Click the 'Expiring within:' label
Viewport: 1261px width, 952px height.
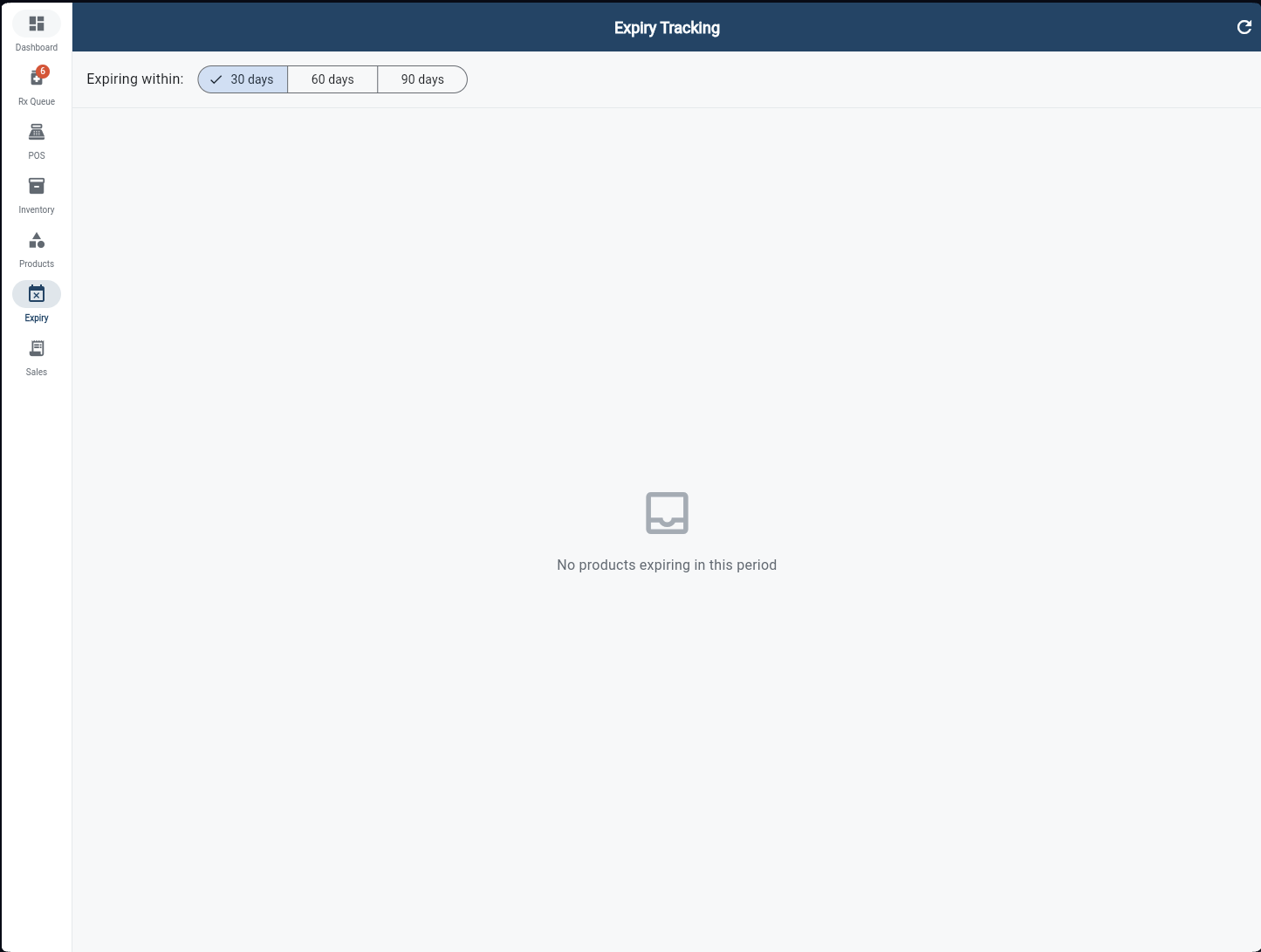134,79
